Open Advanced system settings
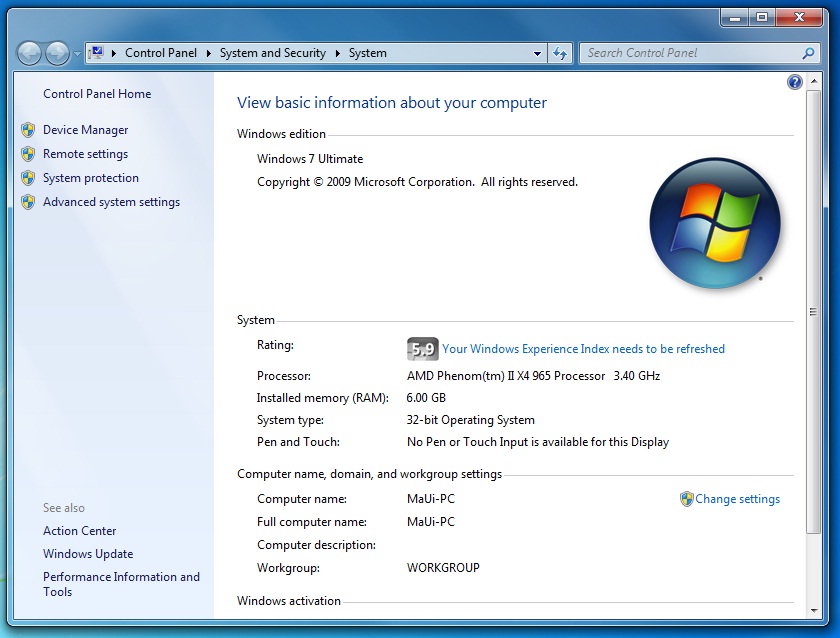Screen dimensions: 840x638 click(111, 202)
